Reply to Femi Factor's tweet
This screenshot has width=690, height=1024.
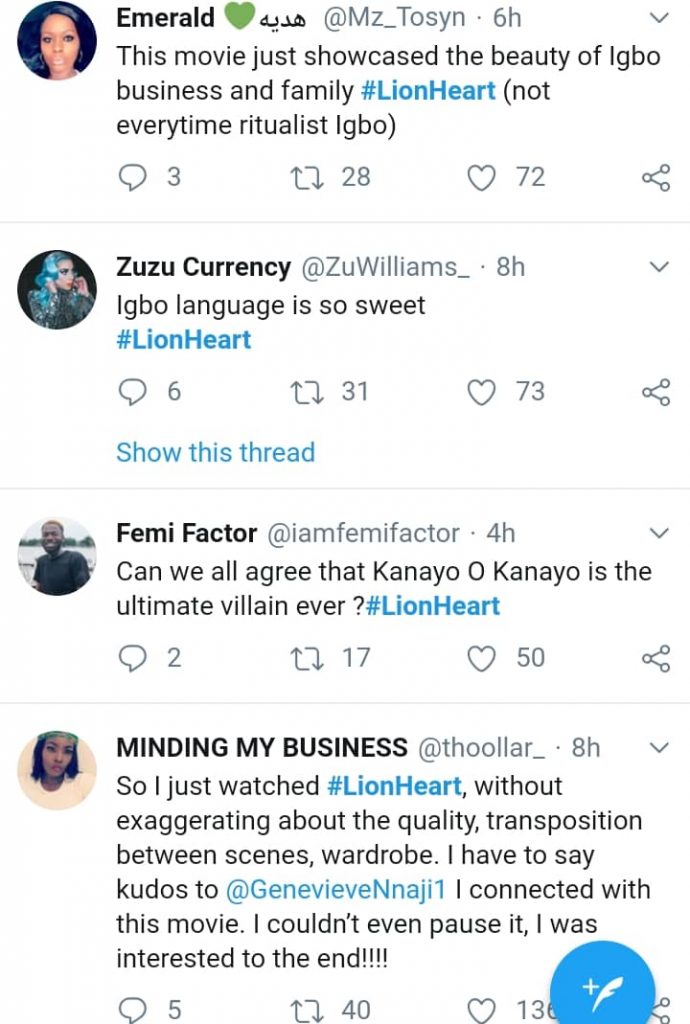point(132,658)
